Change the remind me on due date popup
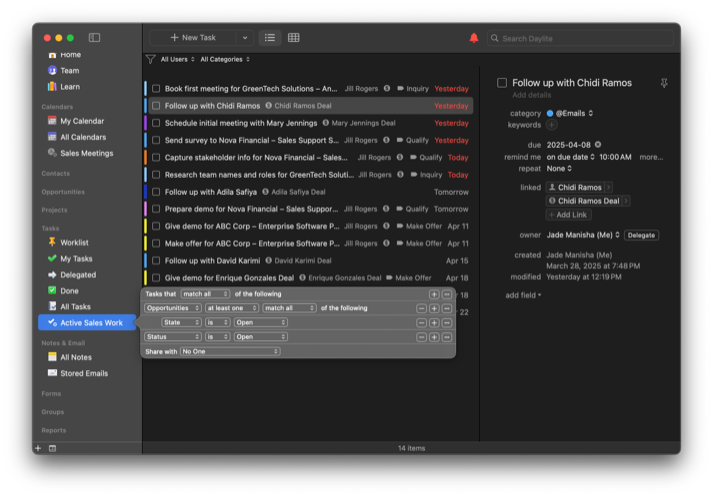The width and height of the screenshot is (713, 498). point(570,157)
